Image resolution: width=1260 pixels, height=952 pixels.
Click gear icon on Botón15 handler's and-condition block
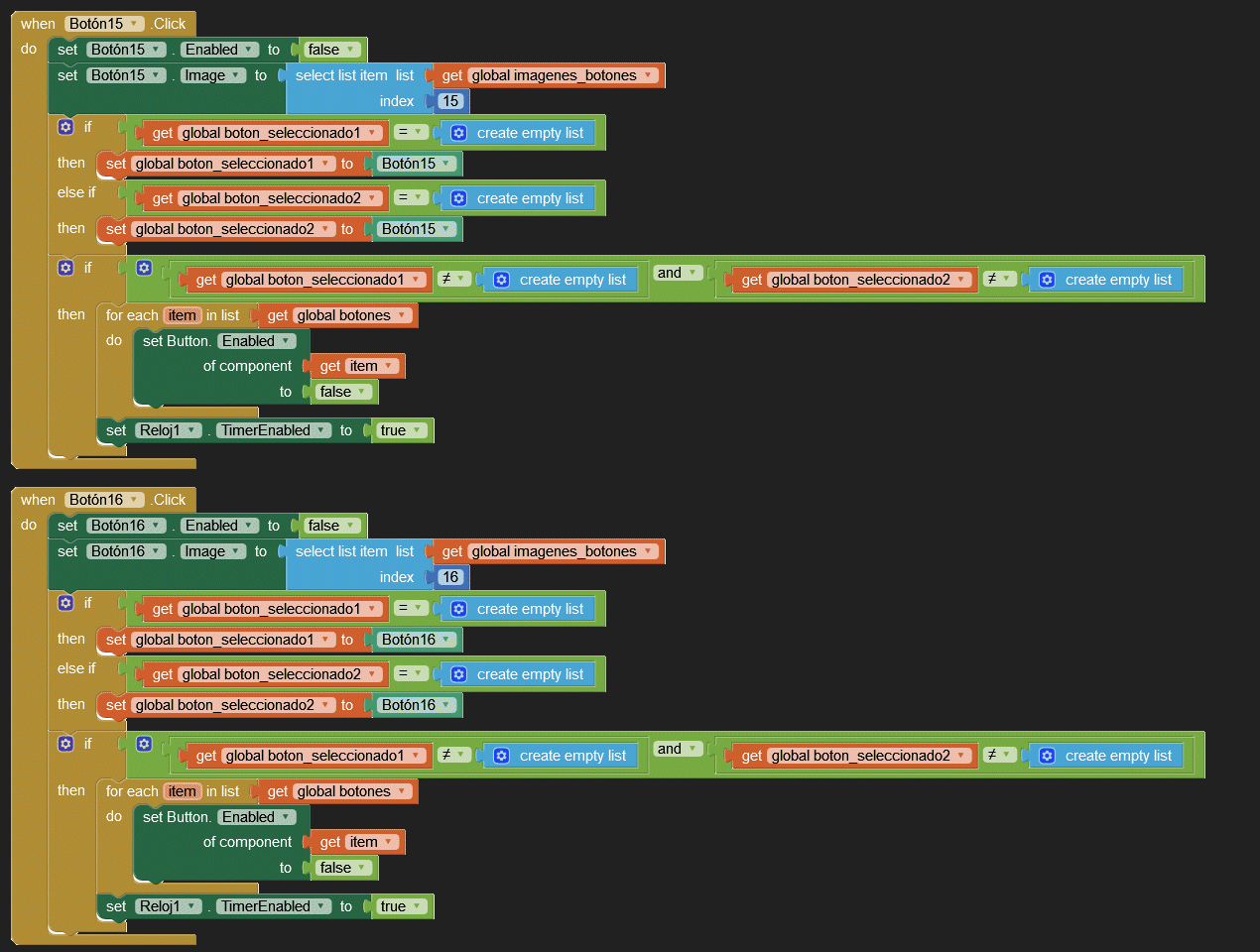[144, 268]
